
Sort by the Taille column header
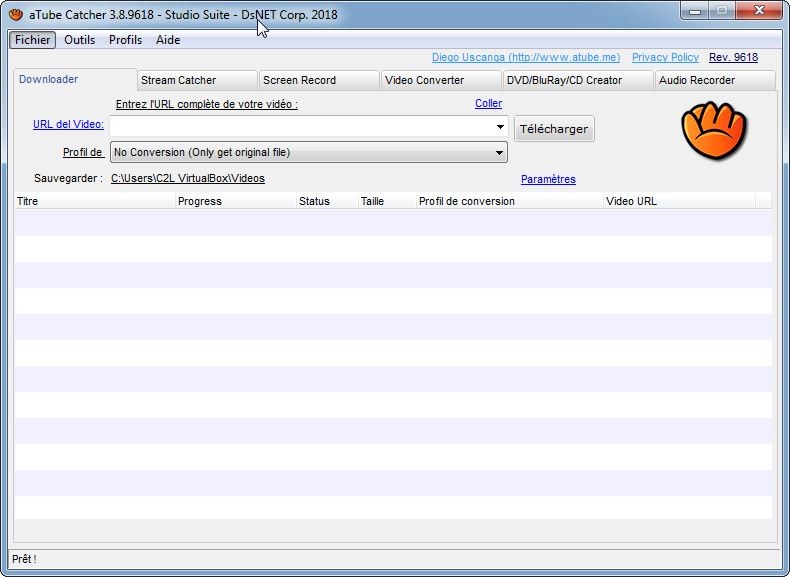click(x=387, y=201)
